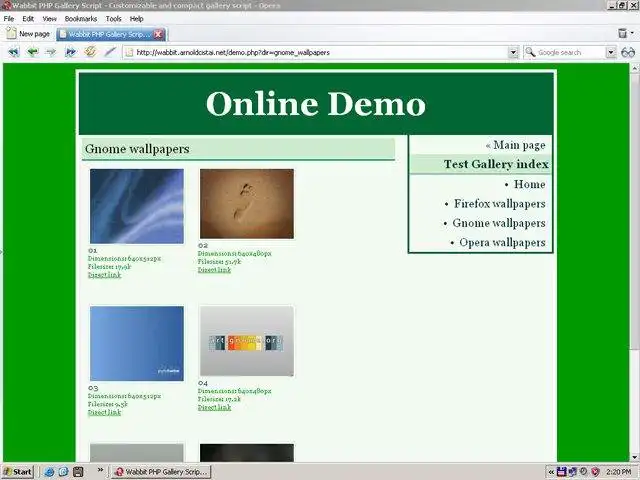This screenshot has height=480, width=640.
Task: Click the Rewind navigation icon
Action: [13, 52]
